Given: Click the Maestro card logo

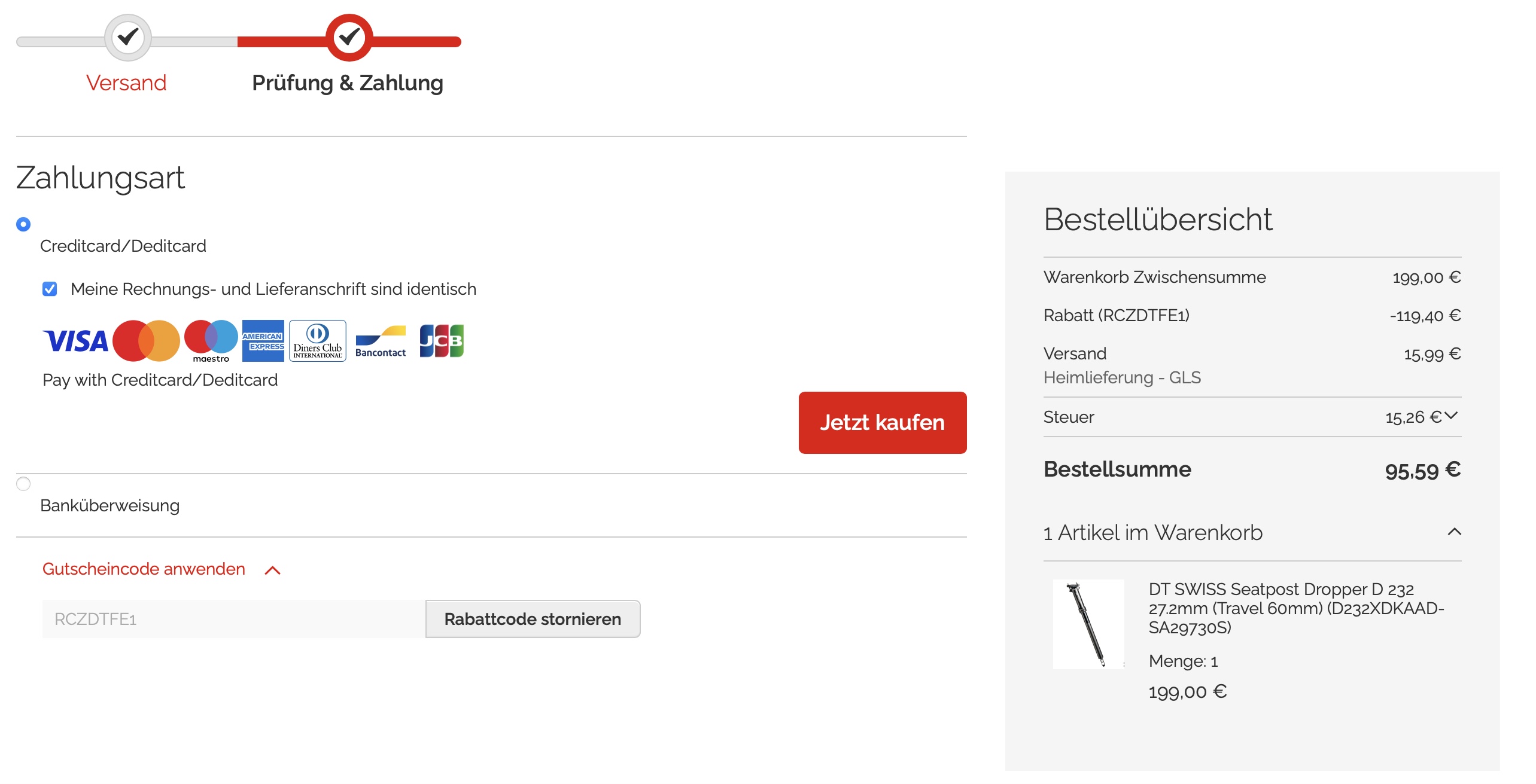Looking at the screenshot, I should 211,340.
